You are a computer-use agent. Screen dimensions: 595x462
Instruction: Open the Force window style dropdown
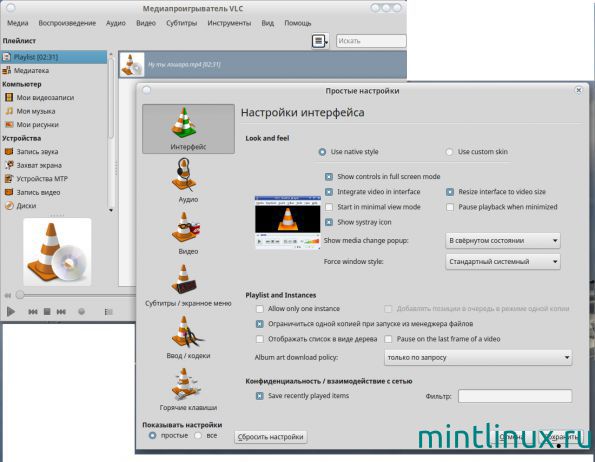(x=503, y=262)
